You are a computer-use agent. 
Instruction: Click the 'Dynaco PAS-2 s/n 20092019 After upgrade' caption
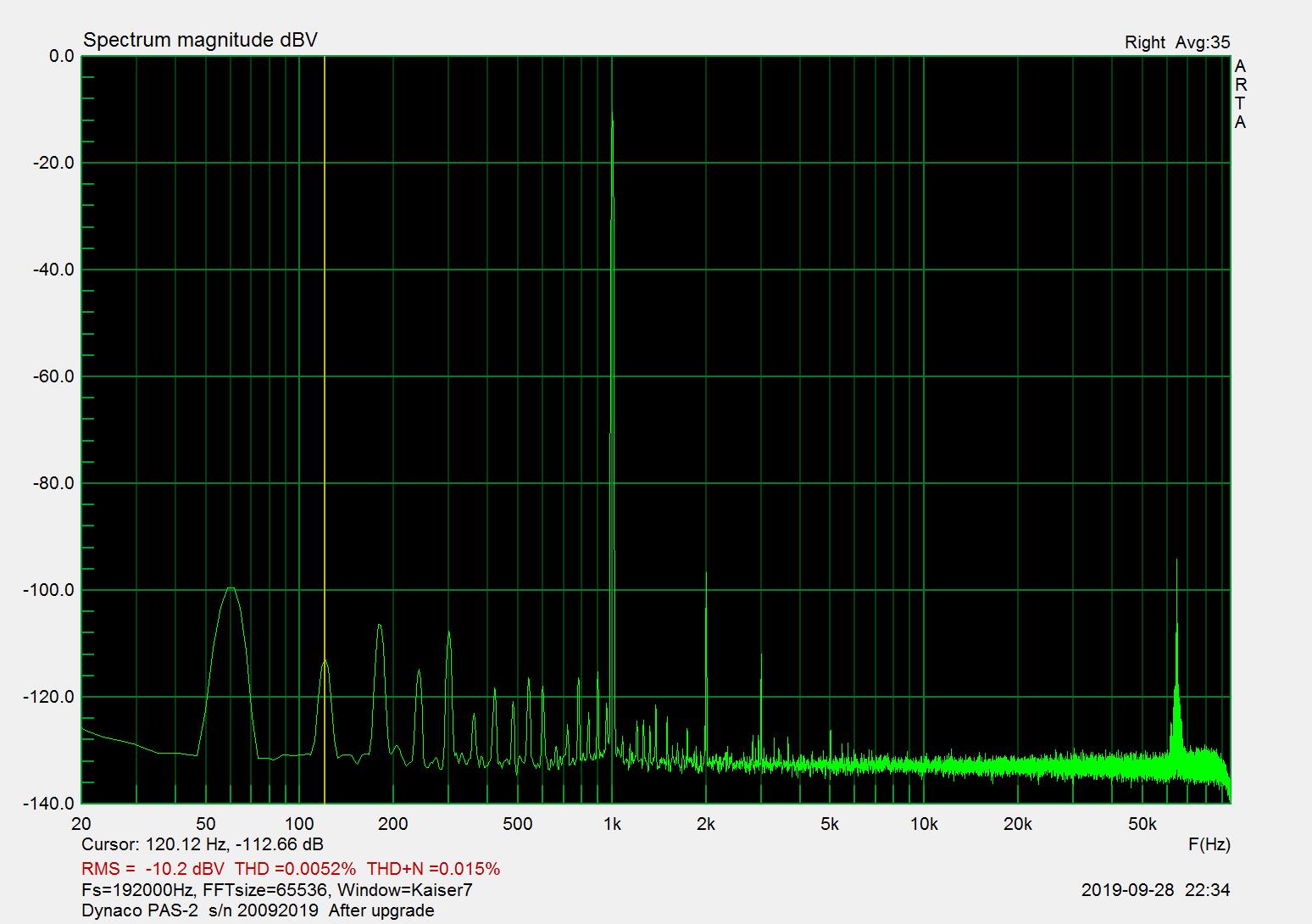258,910
